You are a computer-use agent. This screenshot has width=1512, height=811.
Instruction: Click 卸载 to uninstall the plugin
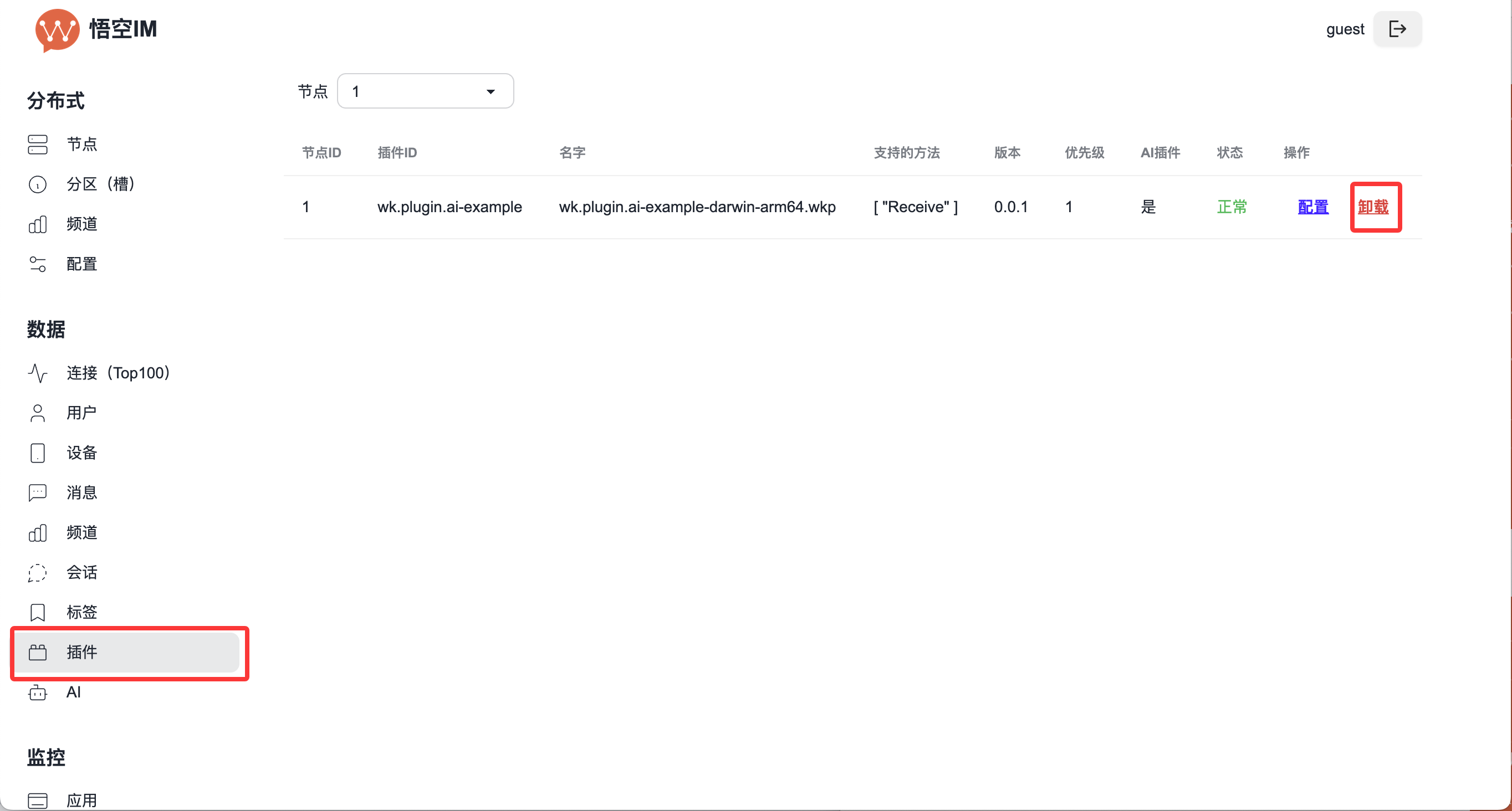tap(1375, 207)
